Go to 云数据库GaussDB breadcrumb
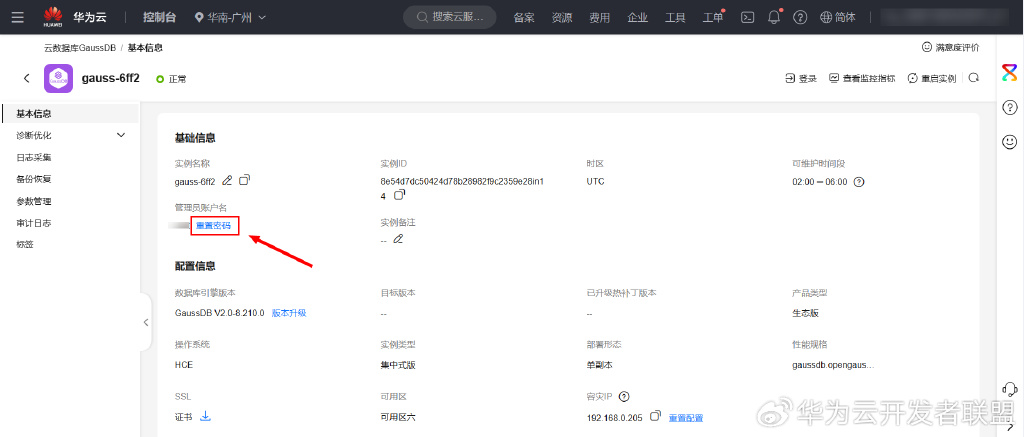 tap(80, 48)
